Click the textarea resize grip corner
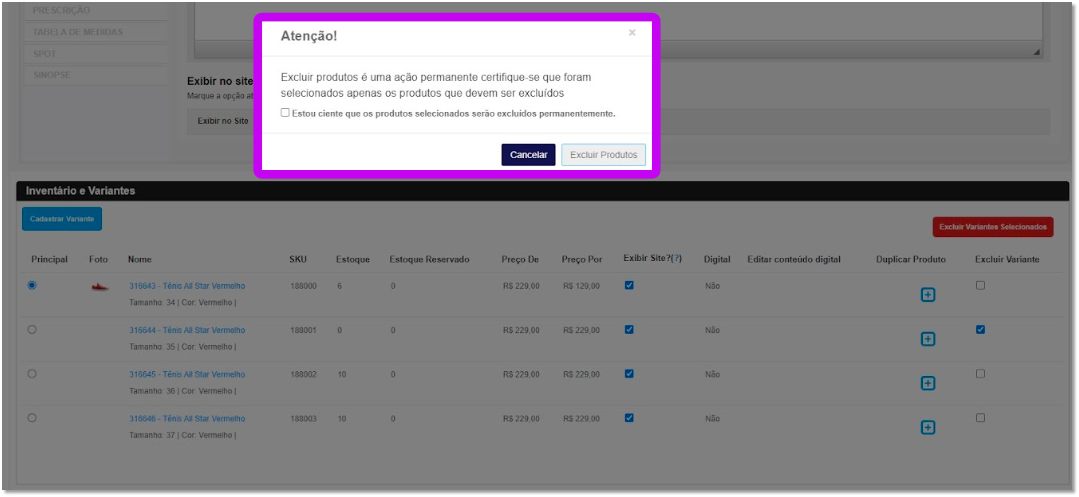Image resolution: width=1079 pixels, height=497 pixels. [x=1037, y=53]
